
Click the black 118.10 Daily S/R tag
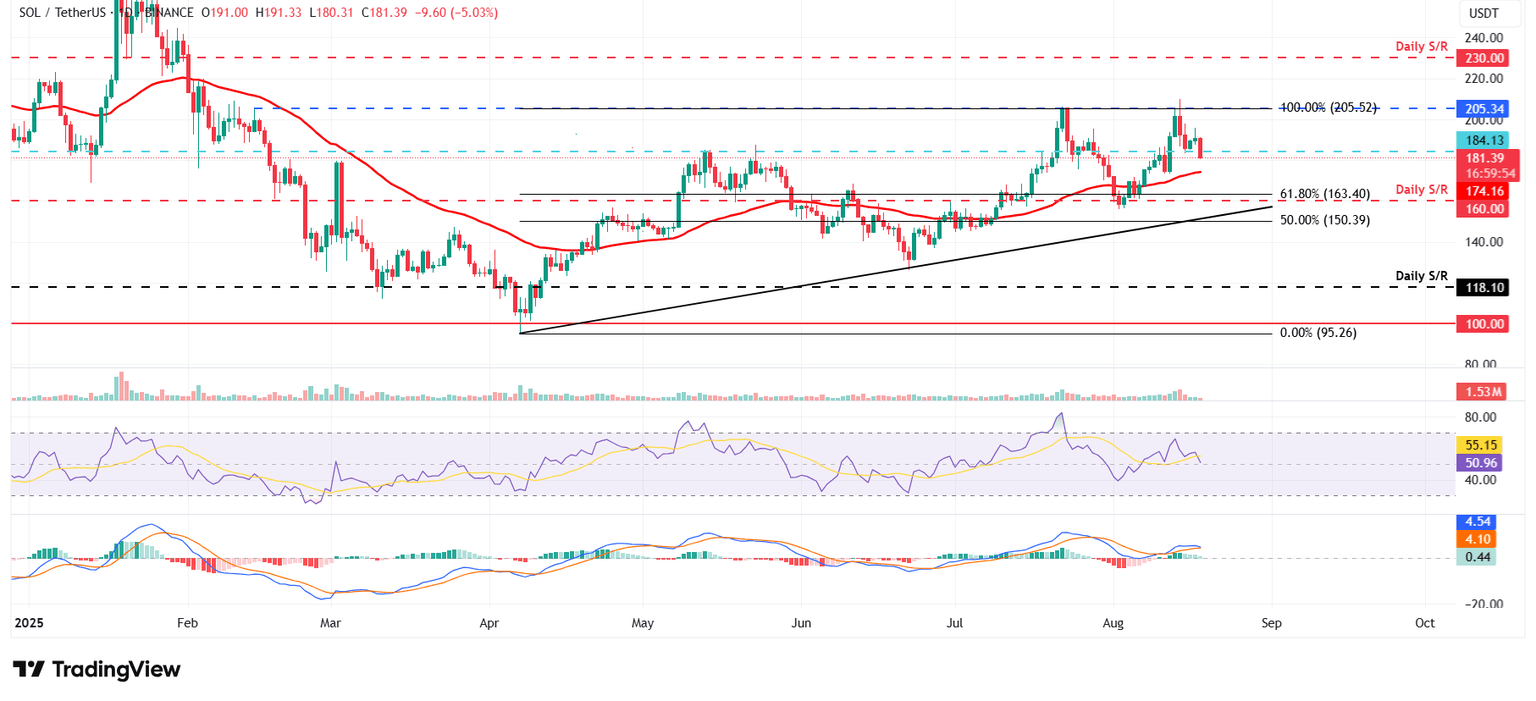tap(1483, 288)
